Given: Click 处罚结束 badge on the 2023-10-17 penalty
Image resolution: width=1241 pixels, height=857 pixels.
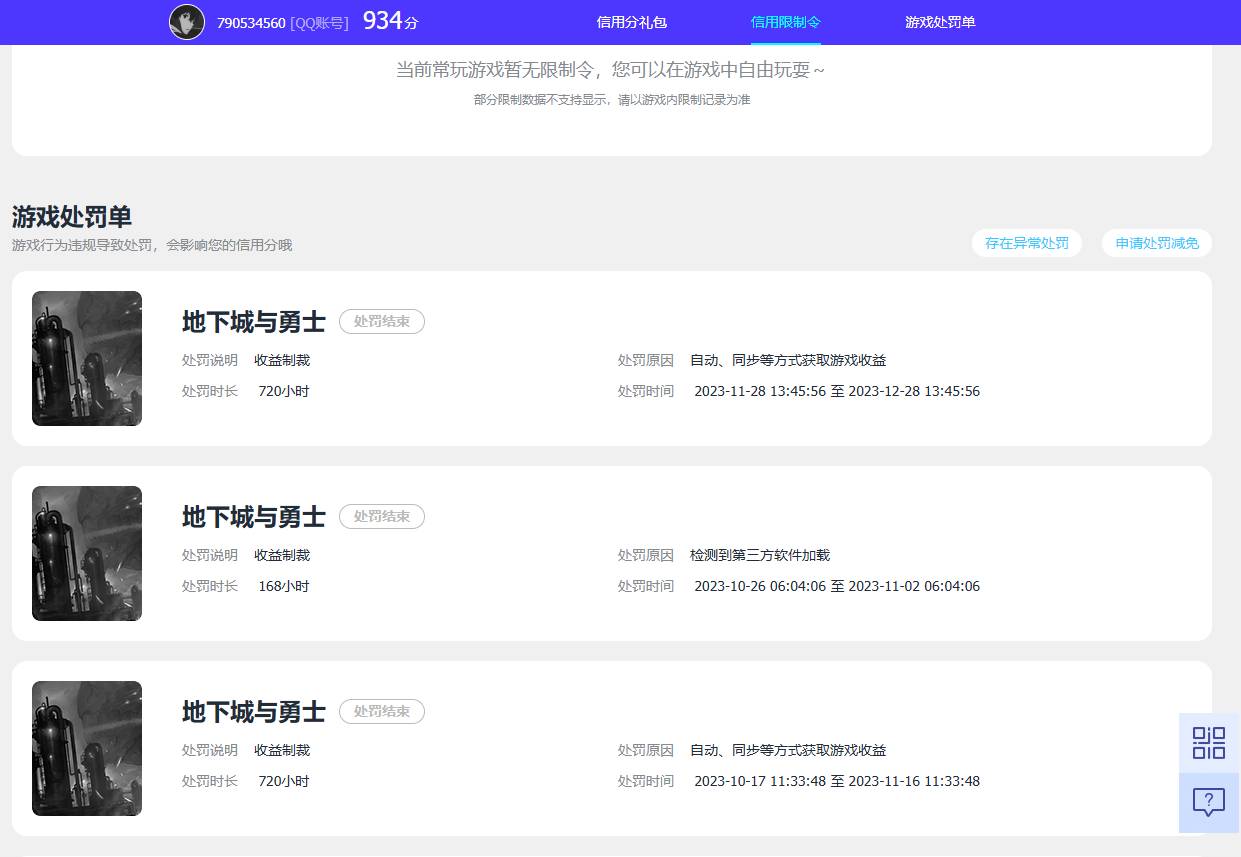Looking at the screenshot, I should pos(382,711).
